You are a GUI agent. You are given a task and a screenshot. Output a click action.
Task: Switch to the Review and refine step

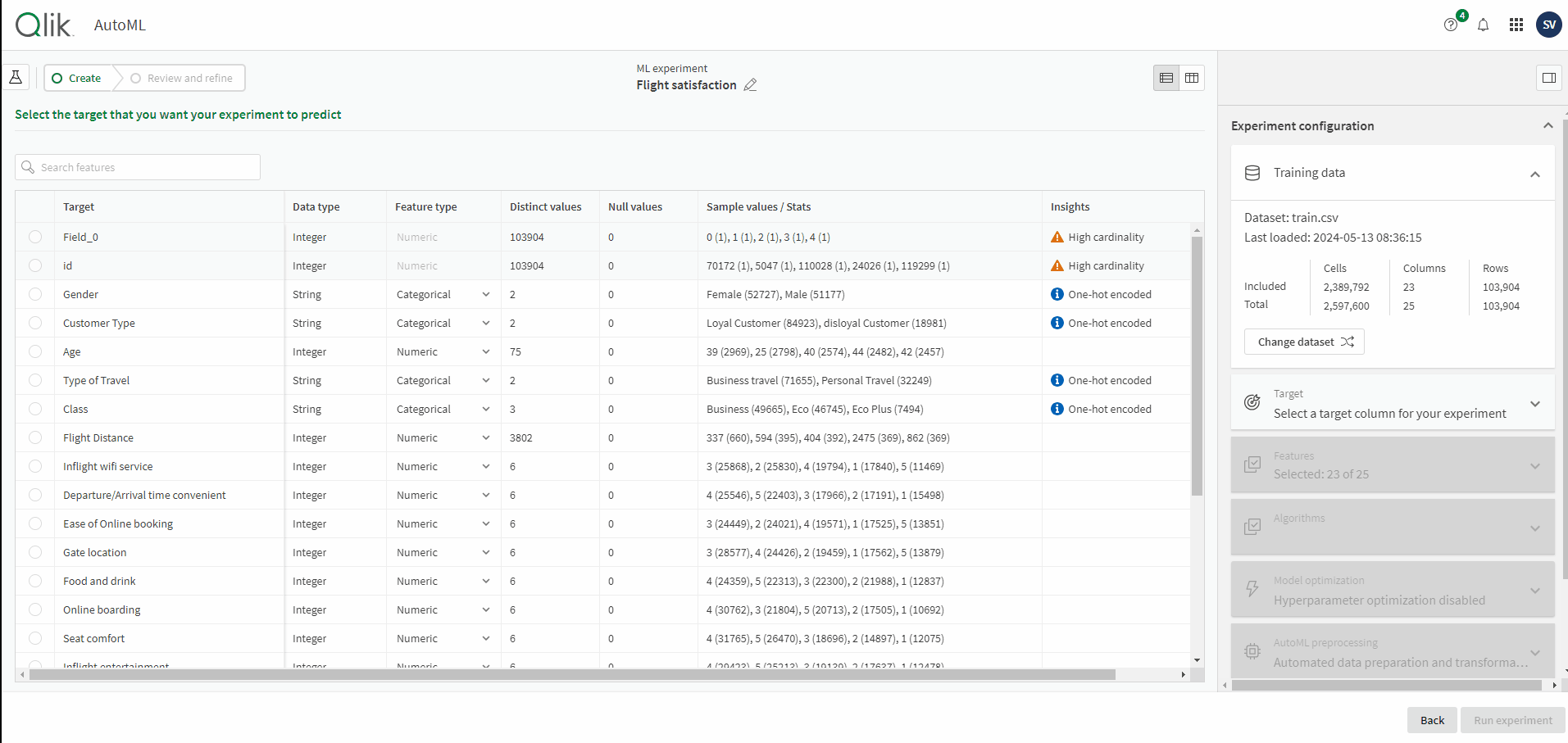click(x=182, y=78)
